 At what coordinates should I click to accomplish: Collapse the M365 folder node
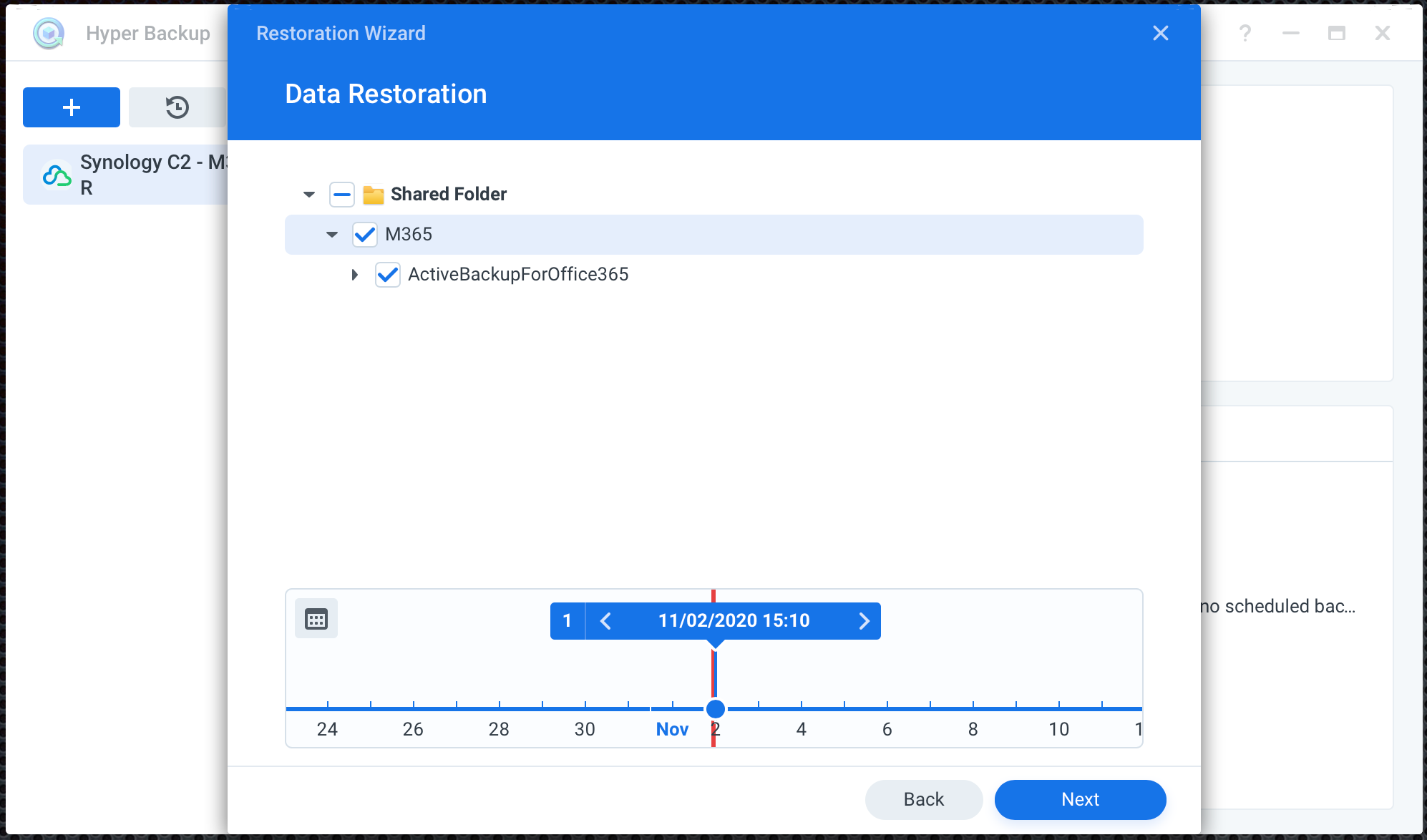(x=332, y=235)
